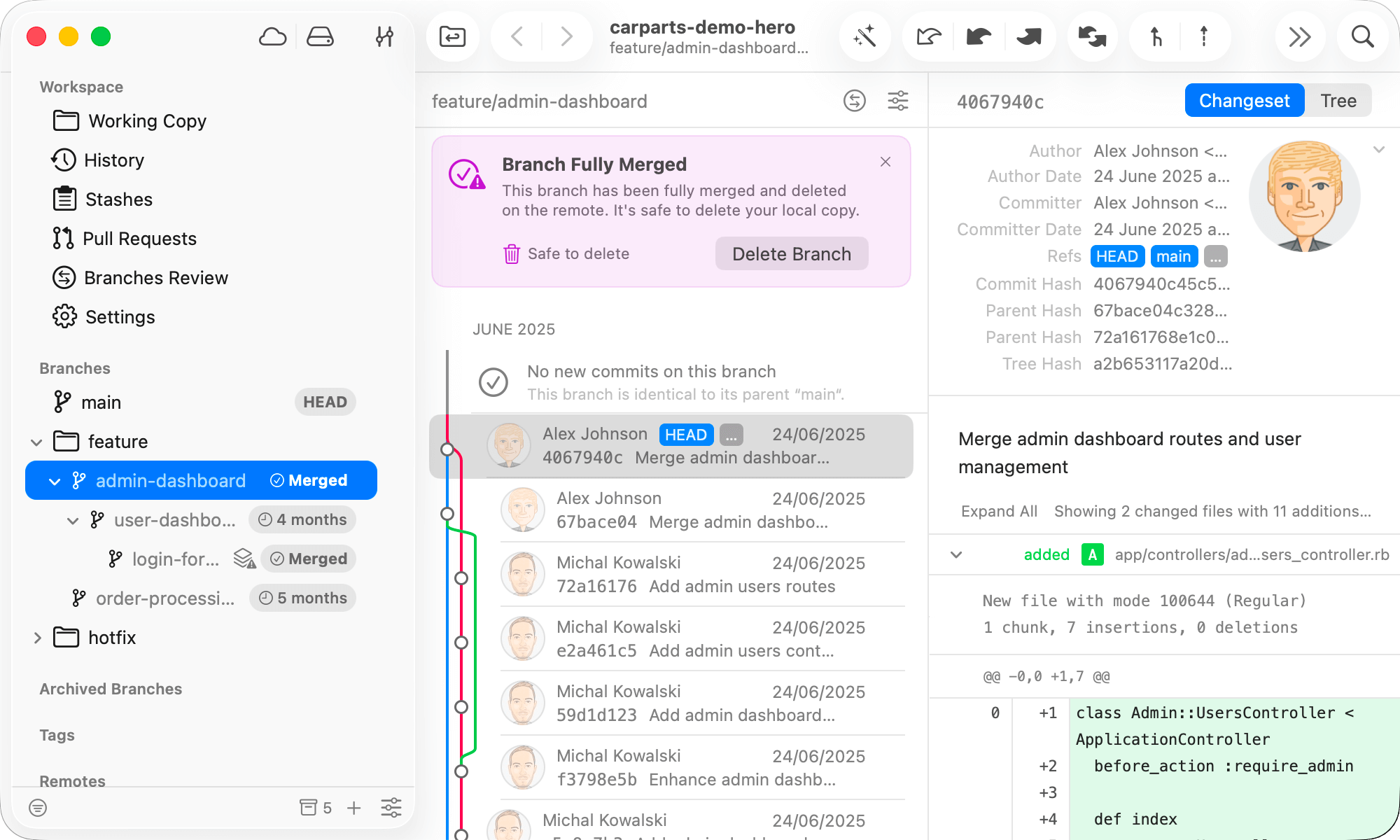This screenshot has height=840, width=1400.
Task: Click the Rebase dashed-arrow toolbar icon
Action: click(1203, 36)
